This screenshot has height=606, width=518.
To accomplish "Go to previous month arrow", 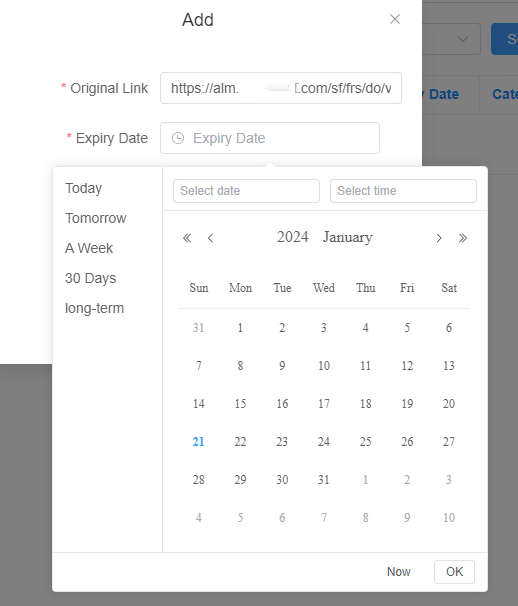I will [x=211, y=238].
